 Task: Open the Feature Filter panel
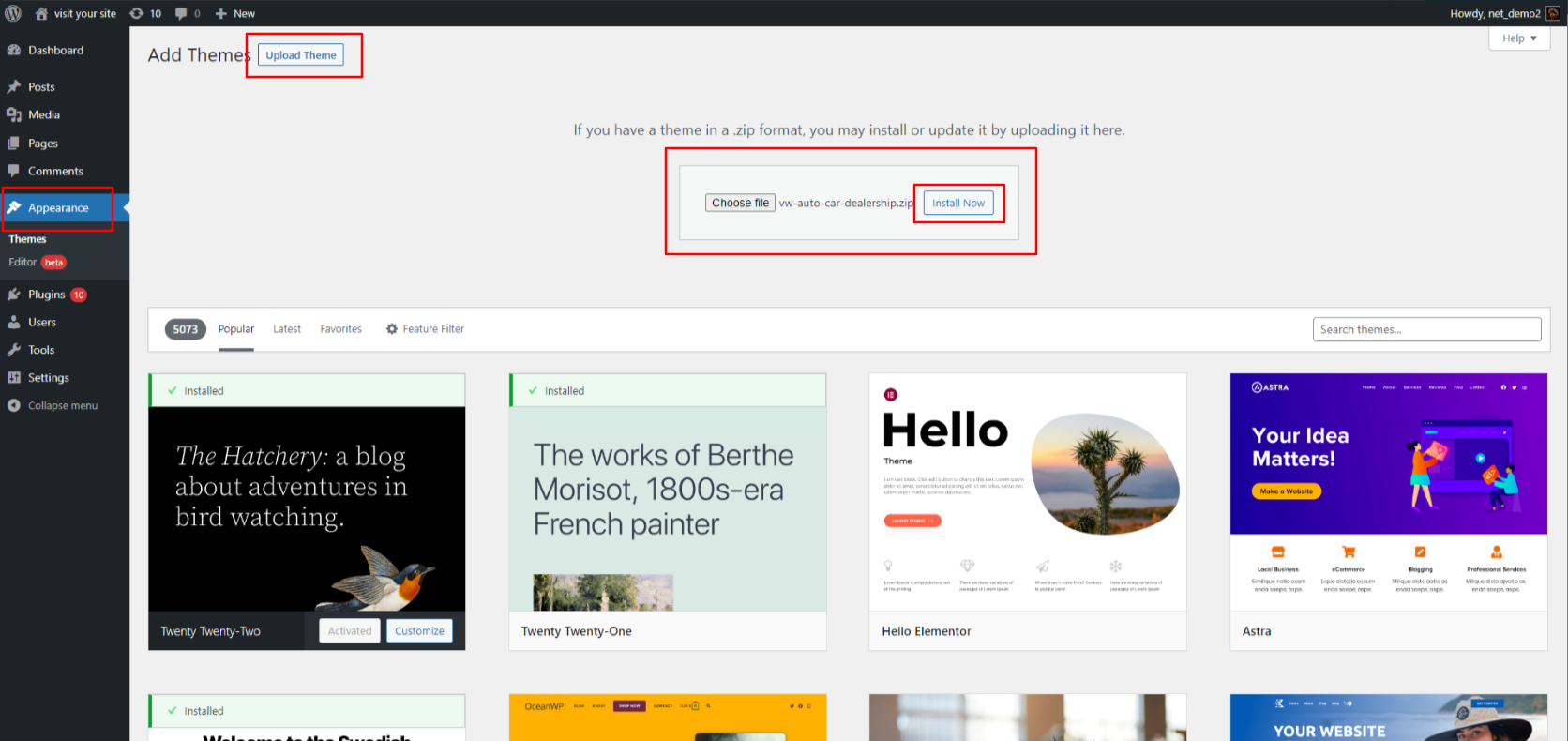425,329
